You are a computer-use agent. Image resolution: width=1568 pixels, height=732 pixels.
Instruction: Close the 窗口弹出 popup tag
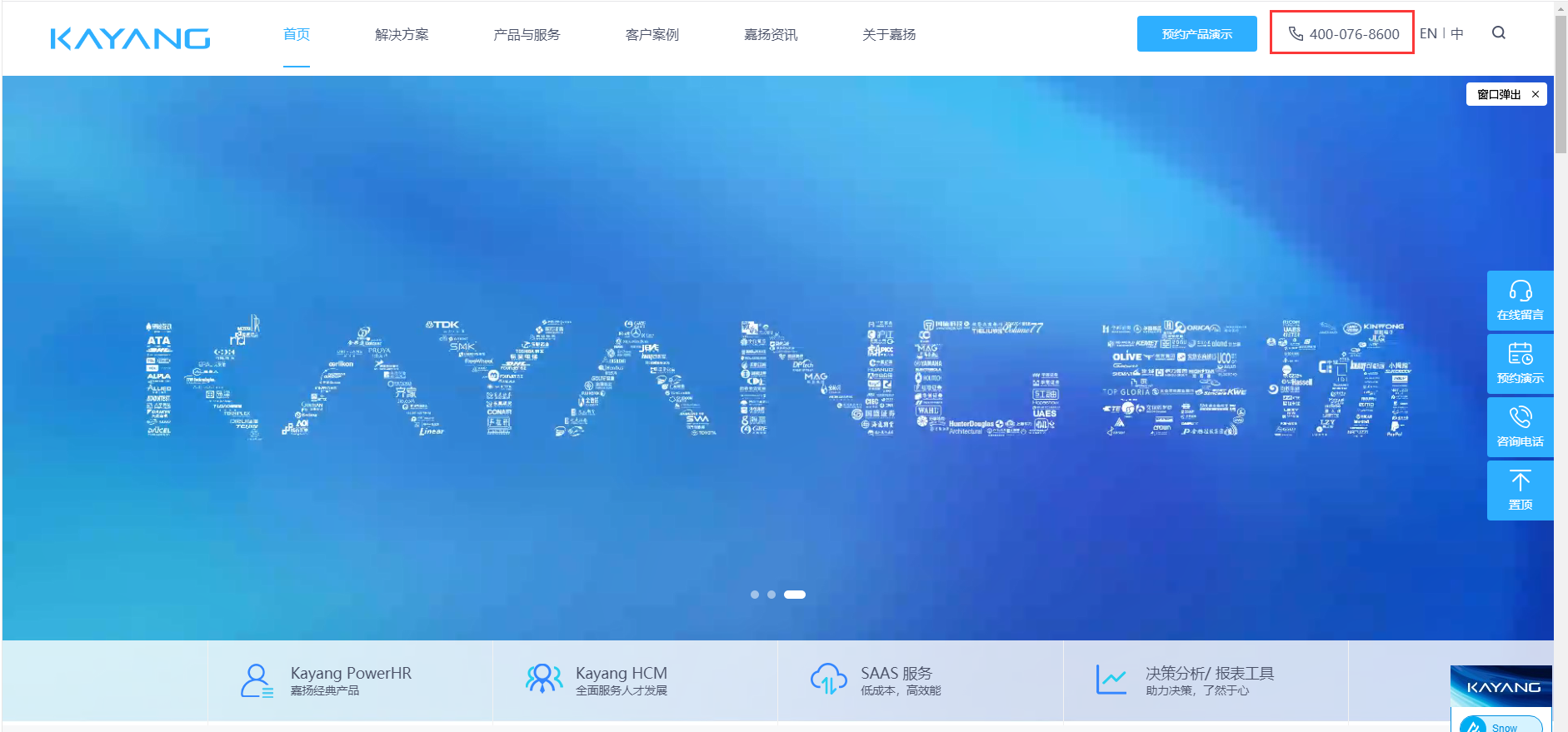point(1536,94)
